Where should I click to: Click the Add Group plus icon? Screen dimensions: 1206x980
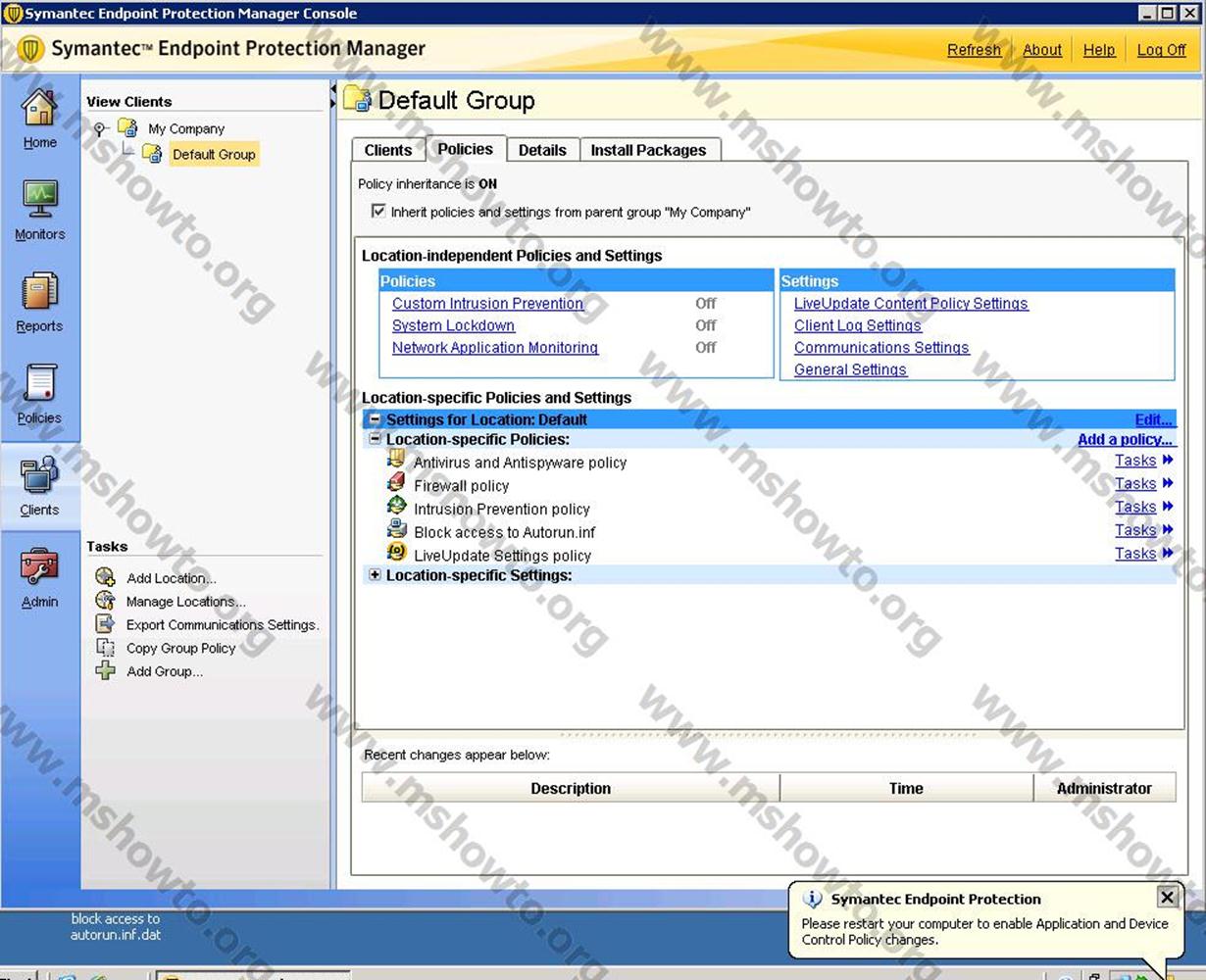point(106,671)
